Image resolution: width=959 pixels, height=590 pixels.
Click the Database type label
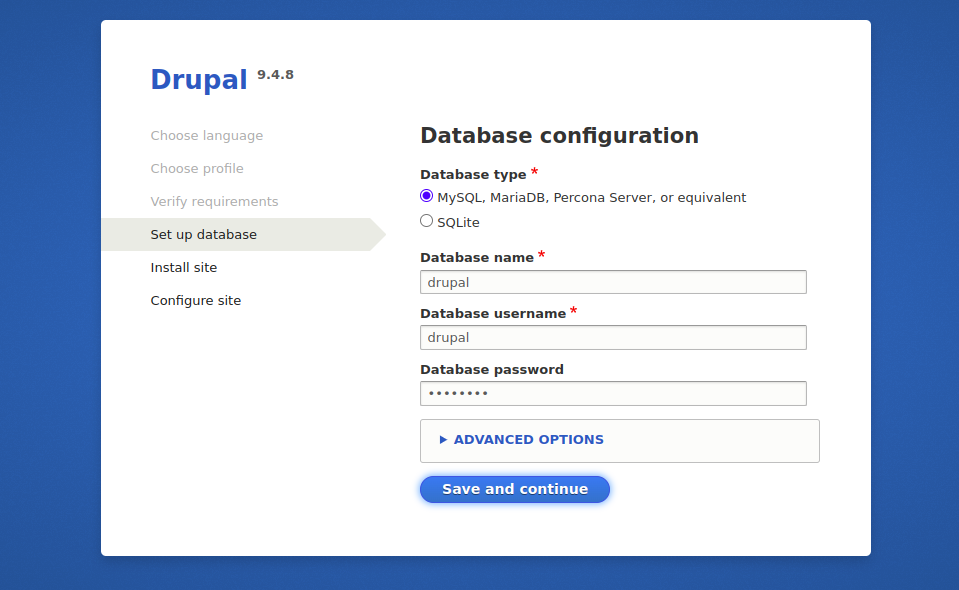[473, 175]
